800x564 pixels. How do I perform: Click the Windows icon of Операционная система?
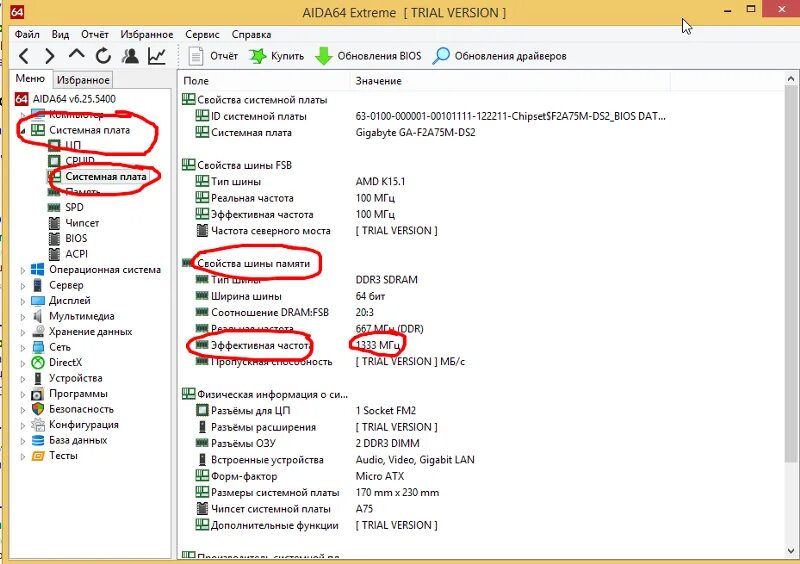point(38,269)
